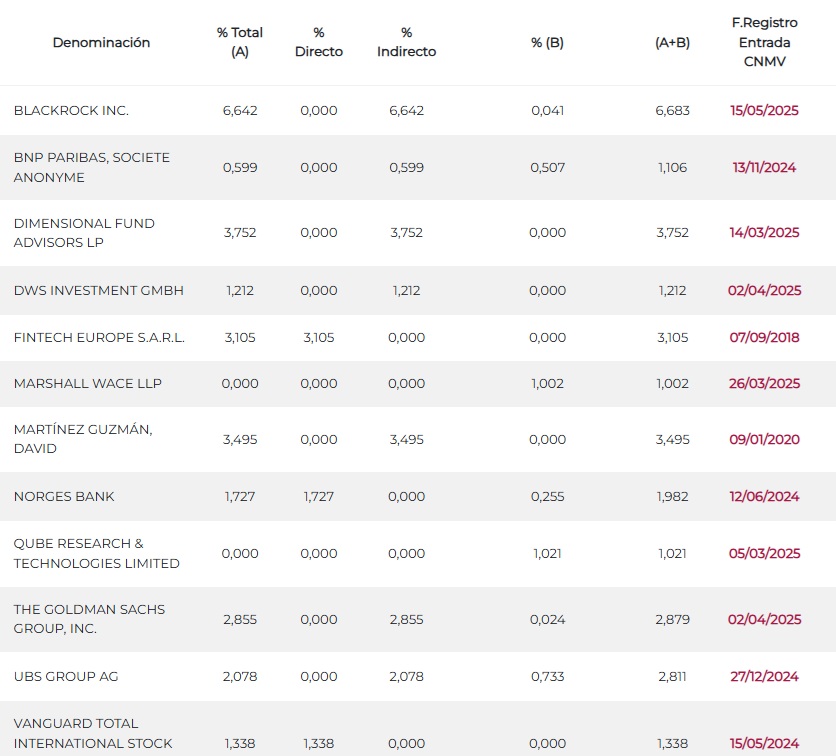This screenshot has height=756, width=836.
Task: Click the Denominación column header
Action: [101, 43]
